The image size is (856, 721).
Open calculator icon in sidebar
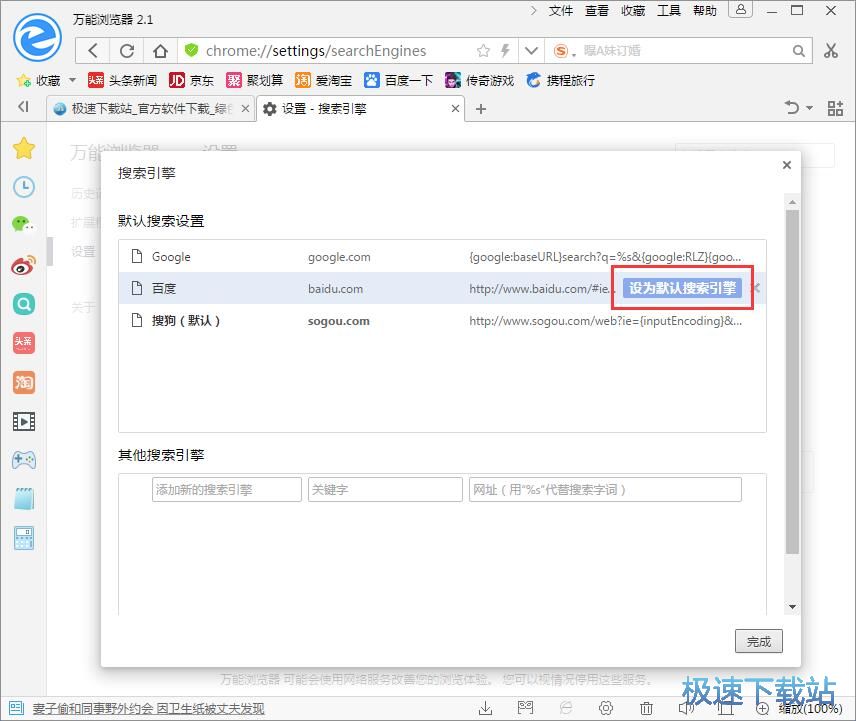pos(24,538)
